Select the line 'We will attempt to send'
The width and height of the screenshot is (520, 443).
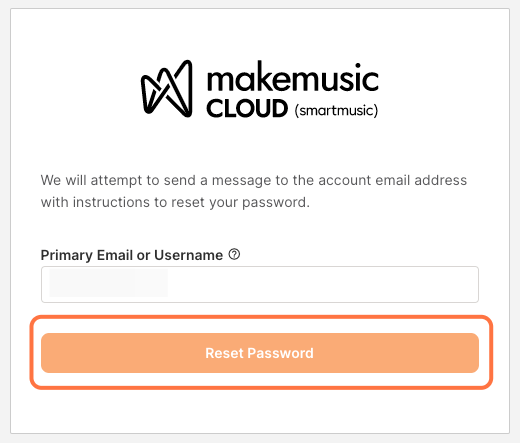click(254, 180)
